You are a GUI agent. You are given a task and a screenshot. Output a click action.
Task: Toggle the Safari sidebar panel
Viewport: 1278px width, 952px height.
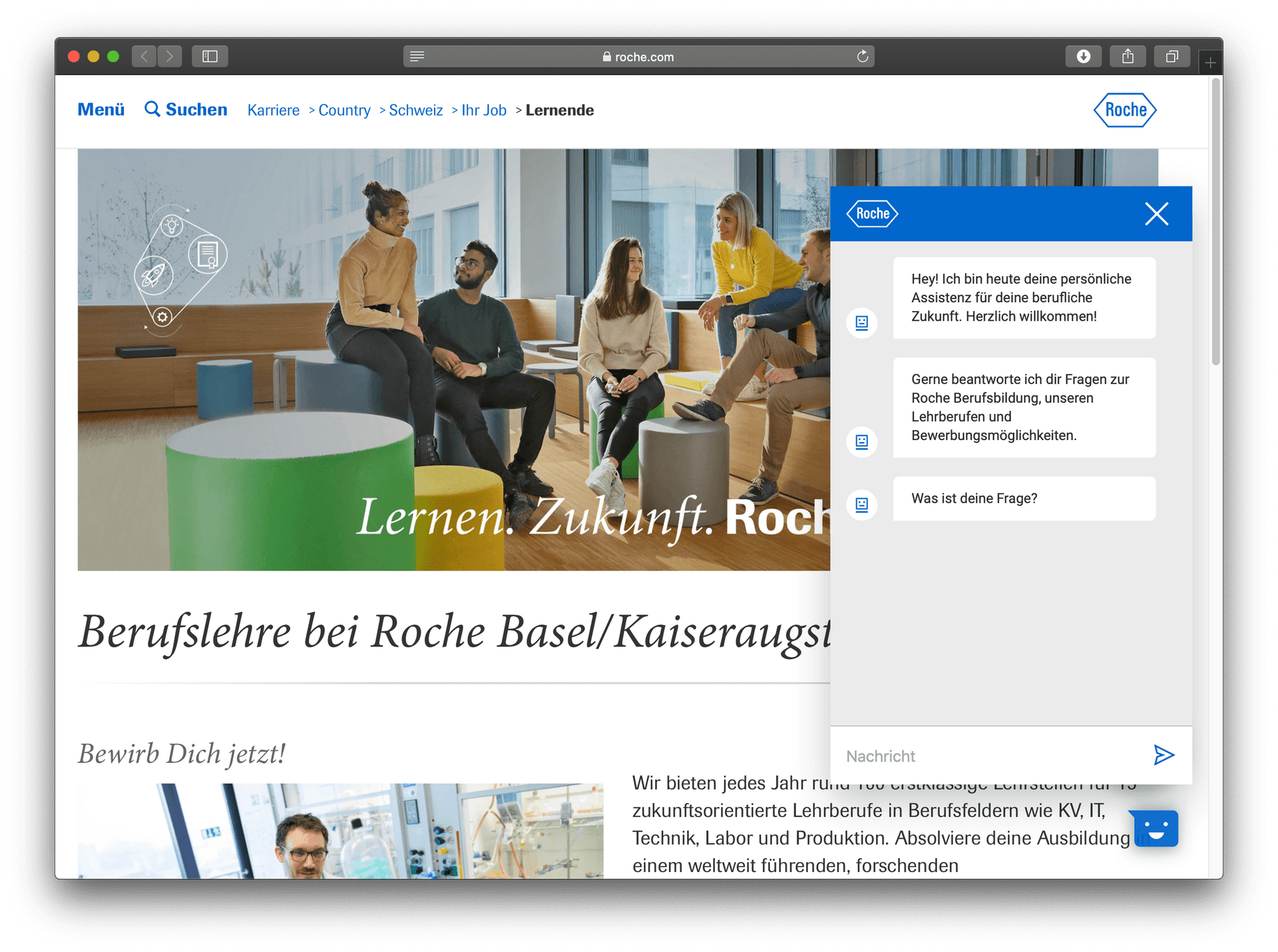(x=210, y=57)
